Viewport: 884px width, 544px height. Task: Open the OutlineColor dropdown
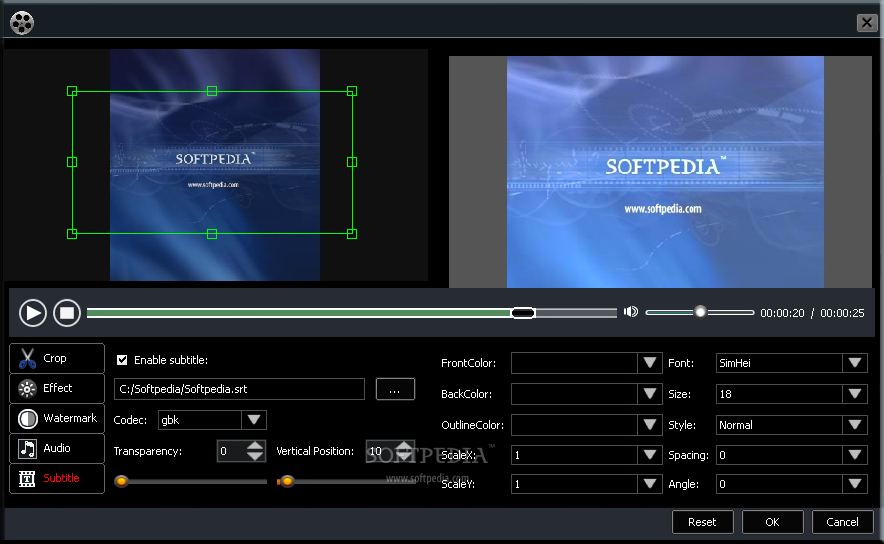[x=649, y=425]
